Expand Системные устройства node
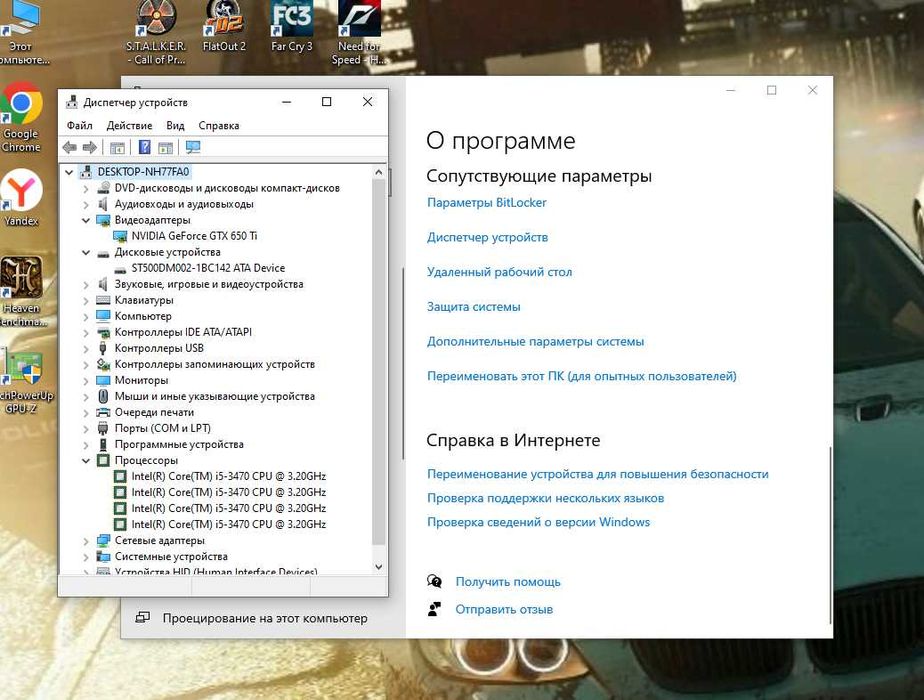This screenshot has width=924, height=700. point(86,557)
